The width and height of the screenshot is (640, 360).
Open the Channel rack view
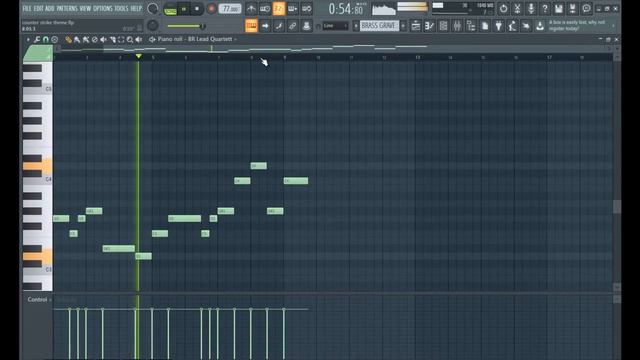pyautogui.click(x=443, y=26)
